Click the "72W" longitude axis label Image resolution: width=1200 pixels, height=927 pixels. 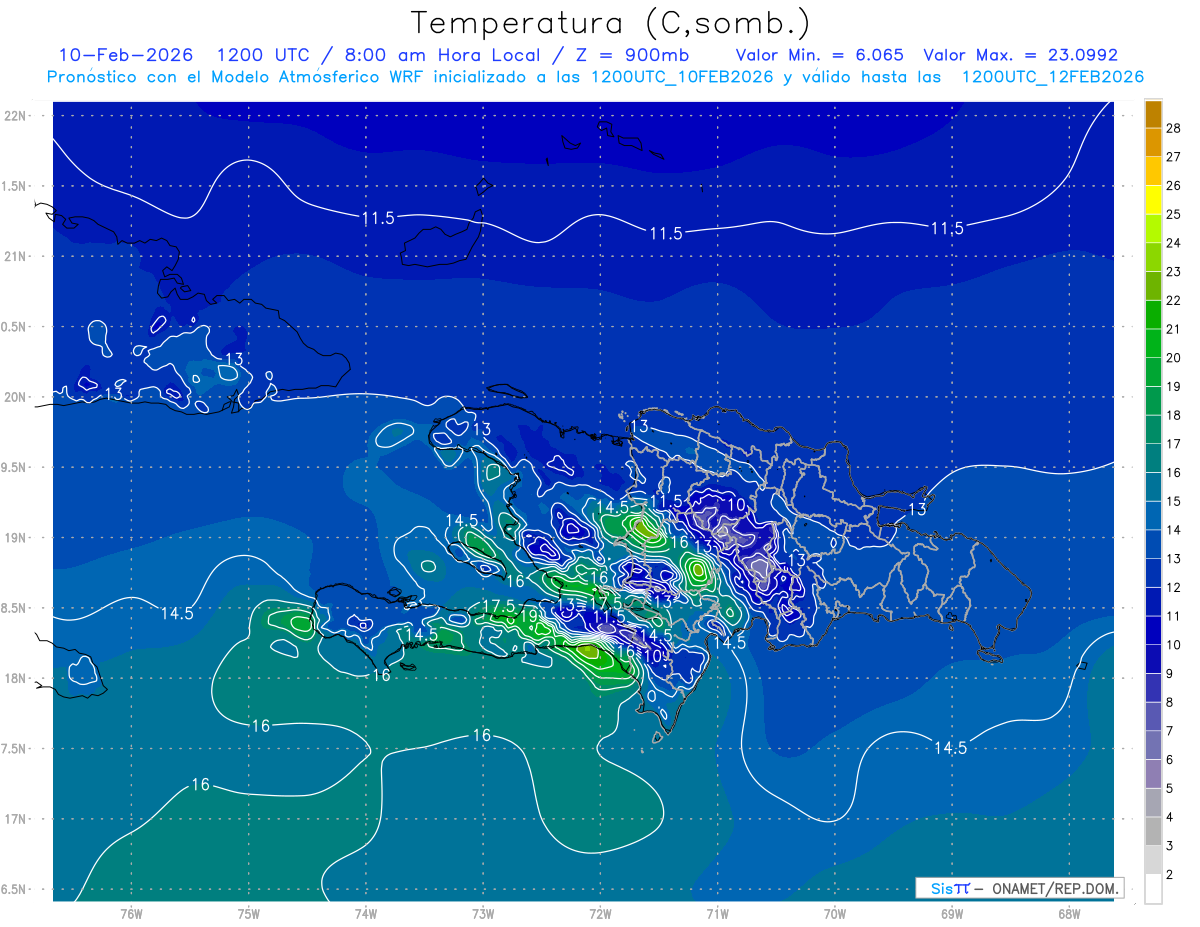[x=600, y=913]
